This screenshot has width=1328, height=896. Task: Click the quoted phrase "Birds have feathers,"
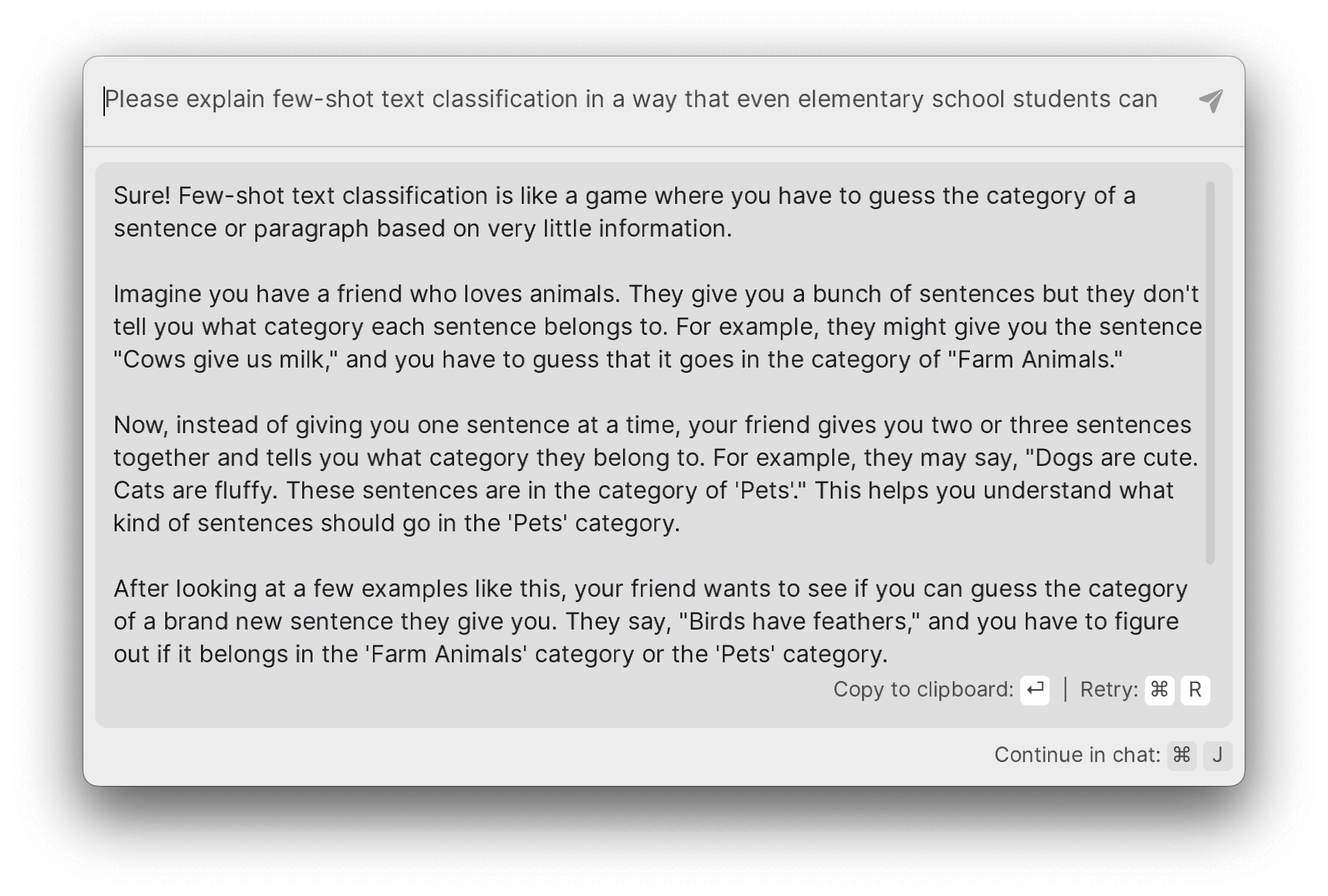799,621
